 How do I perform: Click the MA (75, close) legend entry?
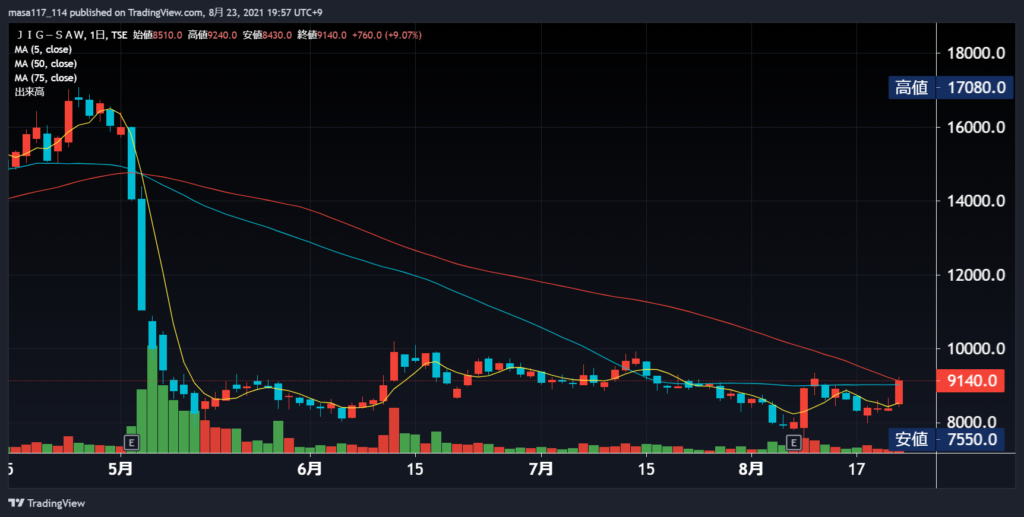tap(46, 78)
